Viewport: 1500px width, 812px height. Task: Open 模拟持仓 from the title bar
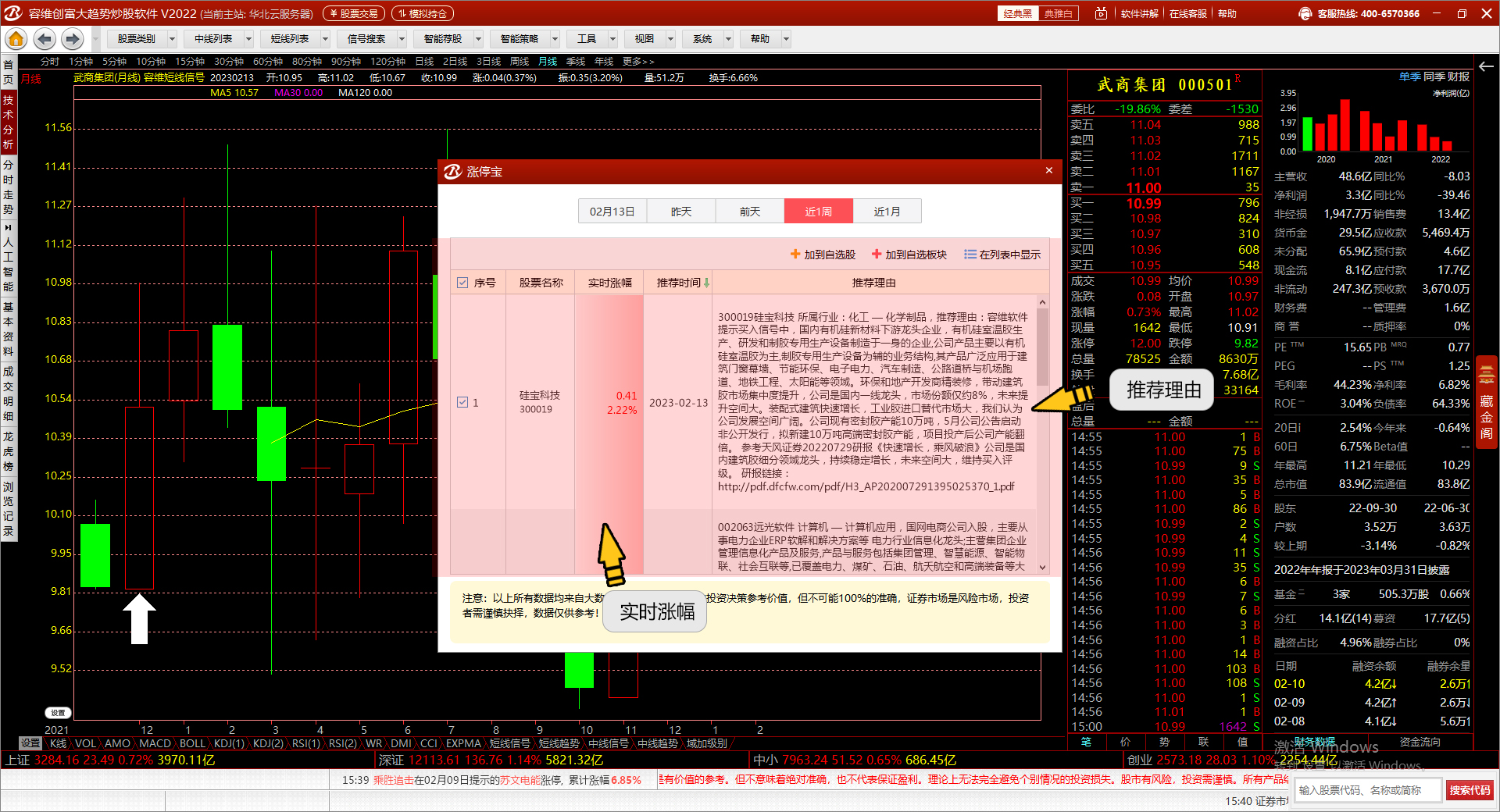click(423, 13)
